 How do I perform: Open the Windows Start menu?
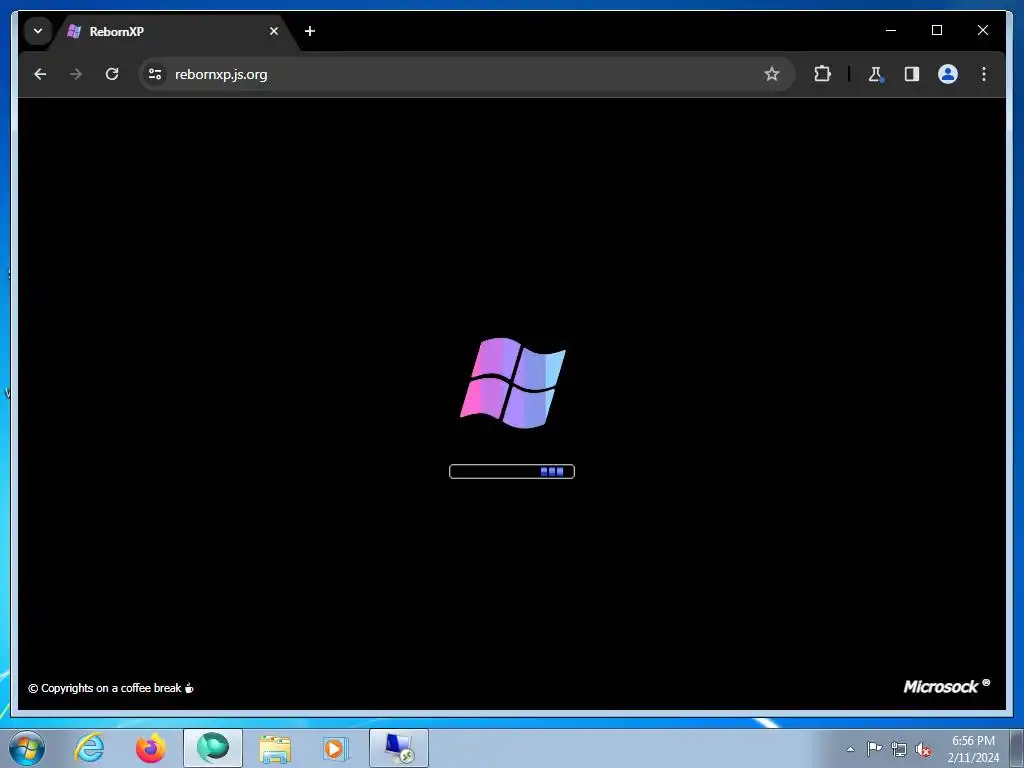point(27,748)
